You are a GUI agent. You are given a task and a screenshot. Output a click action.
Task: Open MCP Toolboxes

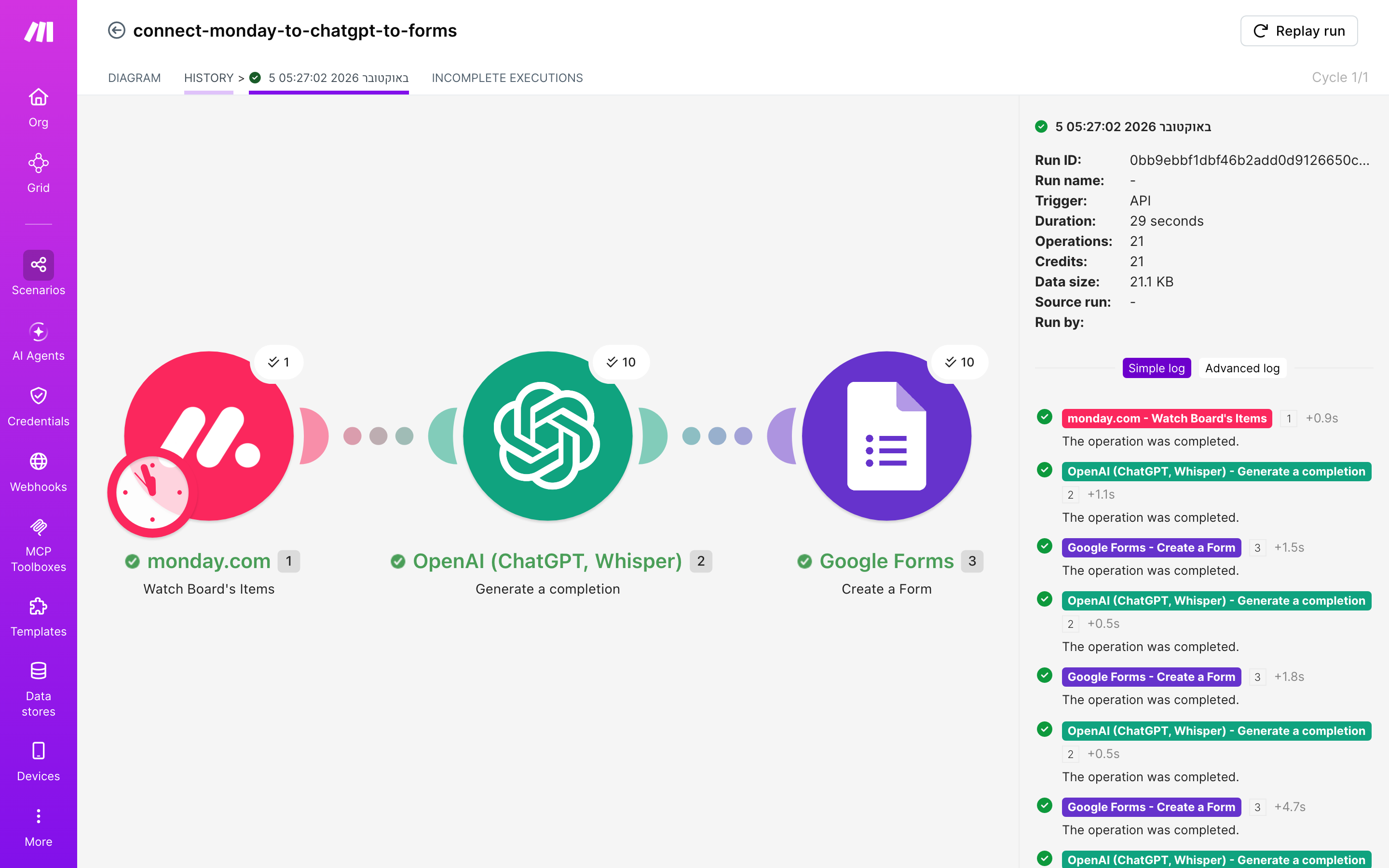[39, 545]
